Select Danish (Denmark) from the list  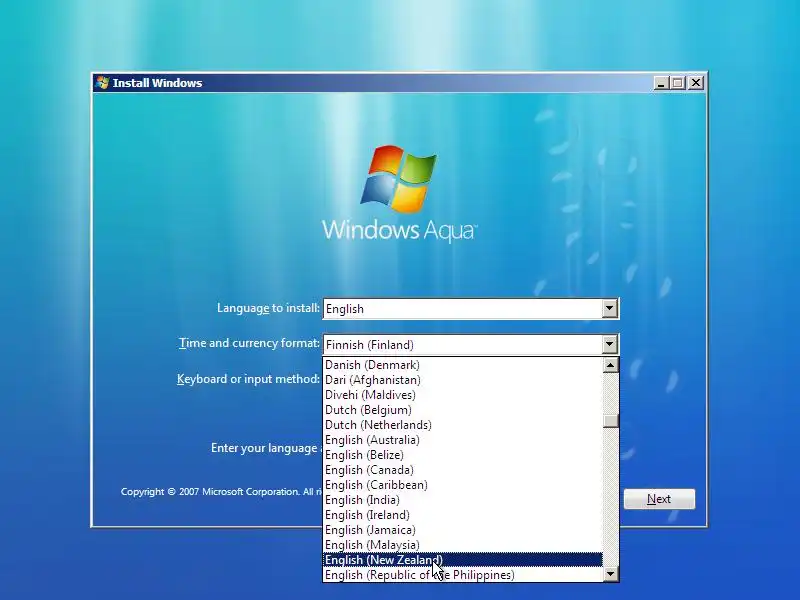(463, 365)
